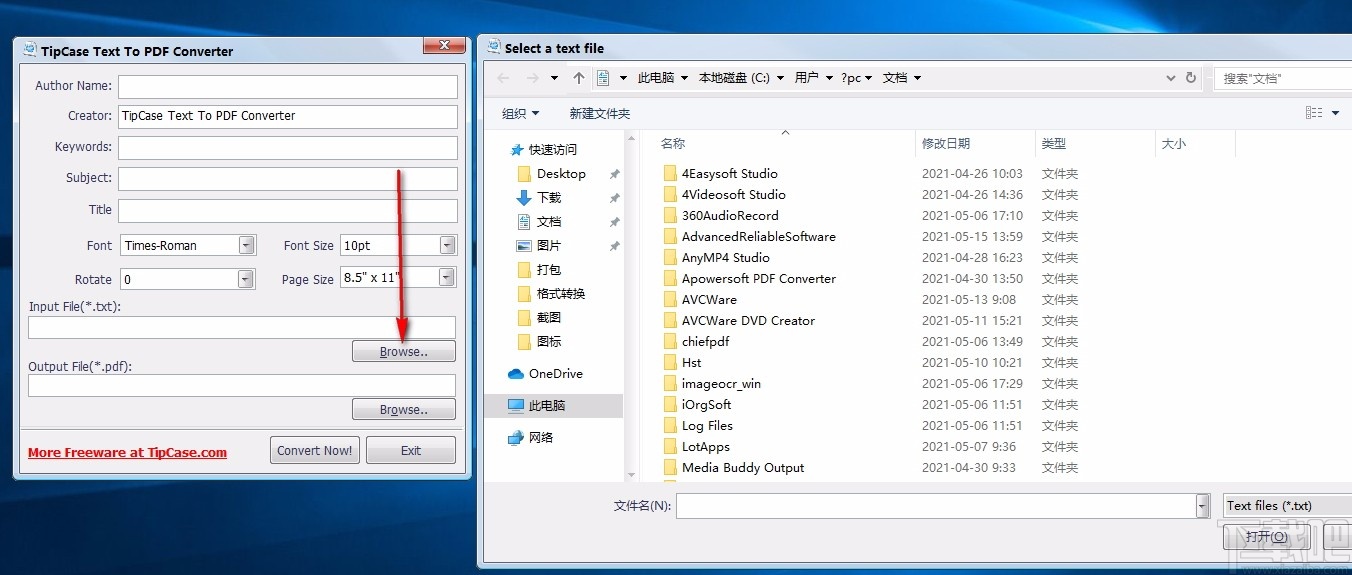This screenshot has width=1352, height=575.
Task: Click 文档 in address breadcrumb
Action: pyautogui.click(x=895, y=78)
